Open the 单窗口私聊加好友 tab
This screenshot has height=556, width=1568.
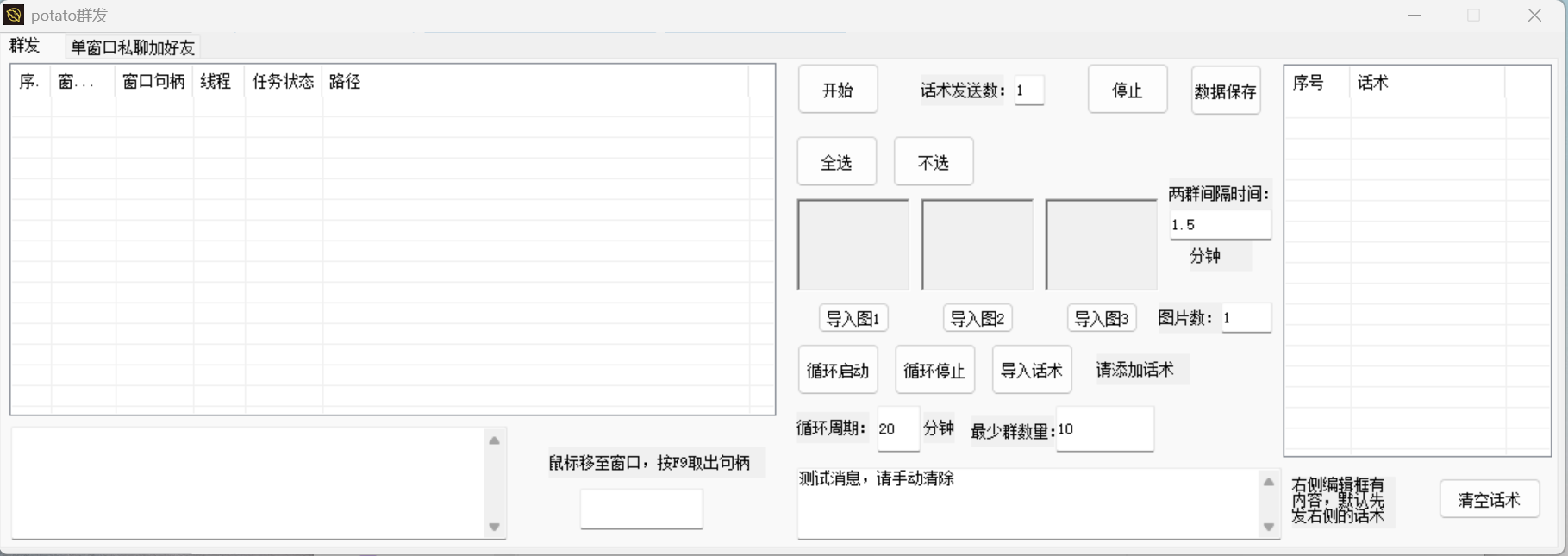coord(133,47)
